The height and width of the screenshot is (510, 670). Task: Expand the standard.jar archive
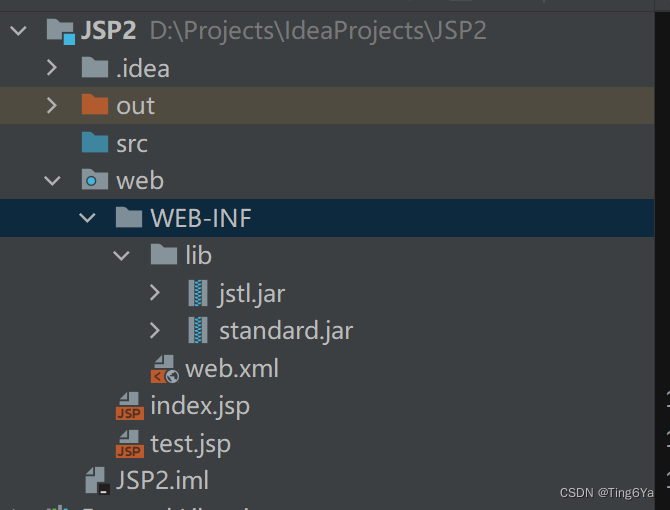coord(155,330)
